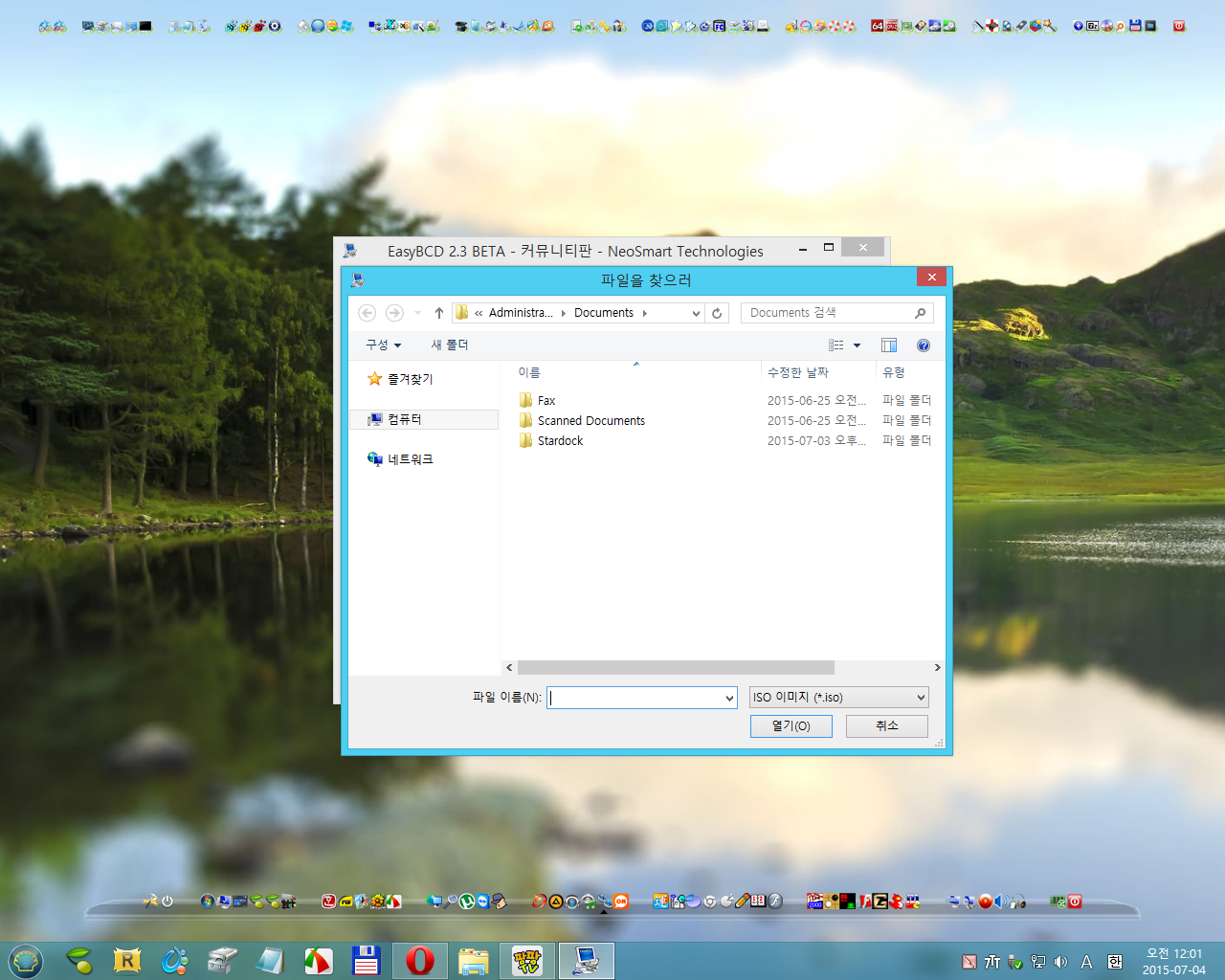Select the Stardock folder name
This screenshot has width=1225, height=980.
point(561,440)
